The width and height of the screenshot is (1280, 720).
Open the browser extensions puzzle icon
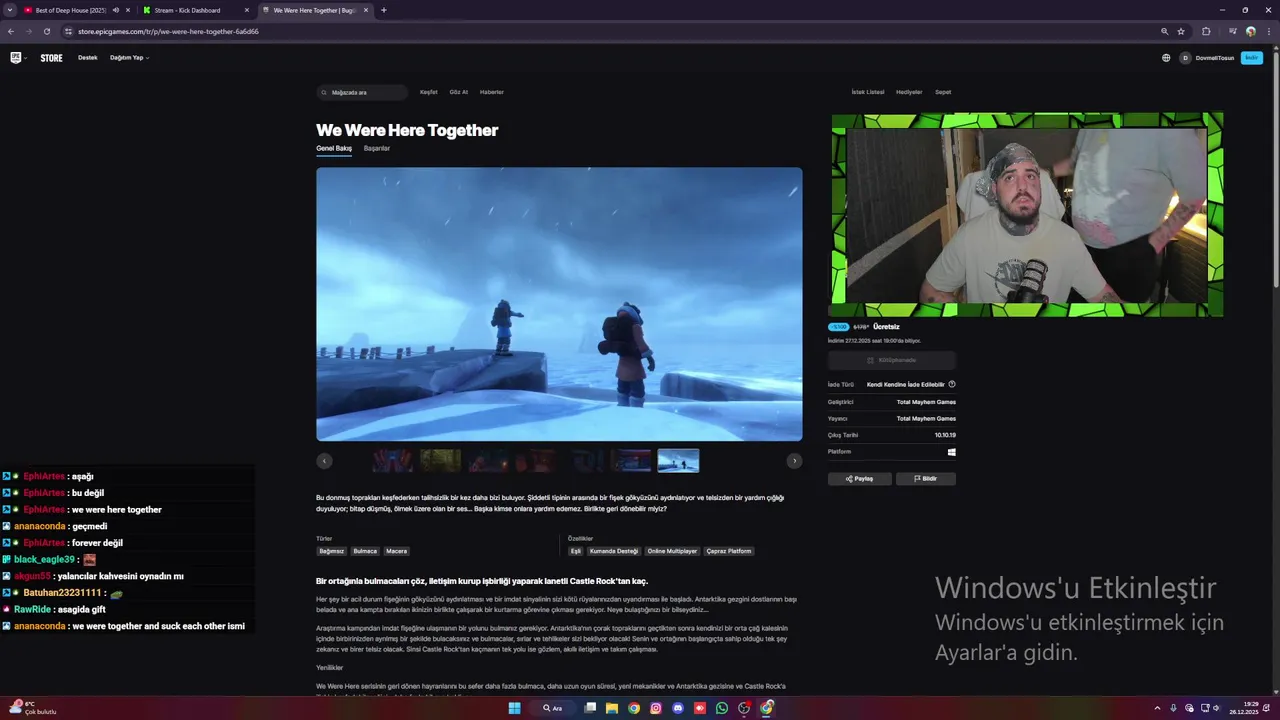1206,31
